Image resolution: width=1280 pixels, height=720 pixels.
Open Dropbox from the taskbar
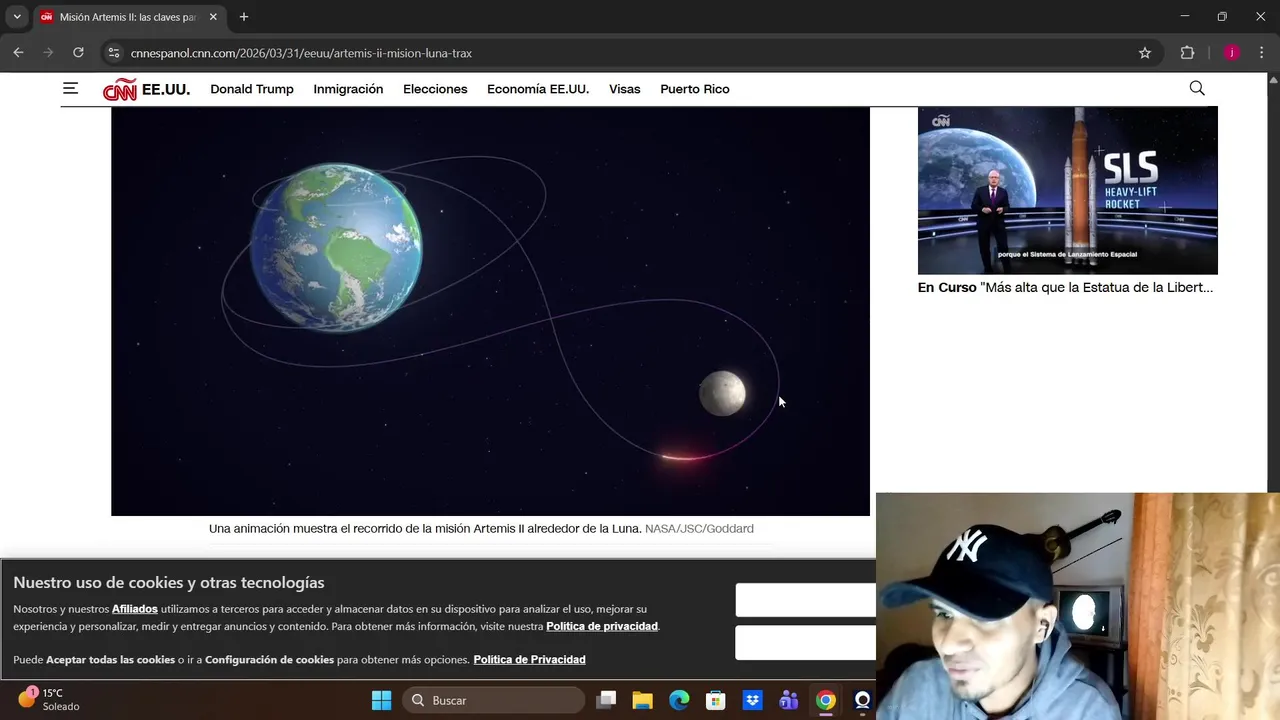click(x=752, y=700)
